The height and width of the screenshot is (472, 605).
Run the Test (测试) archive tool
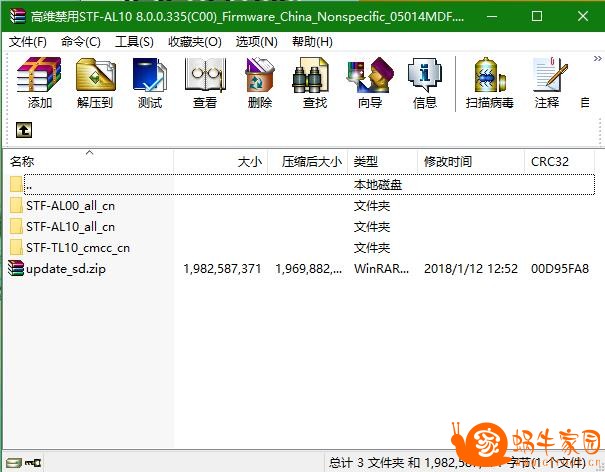[x=150, y=83]
